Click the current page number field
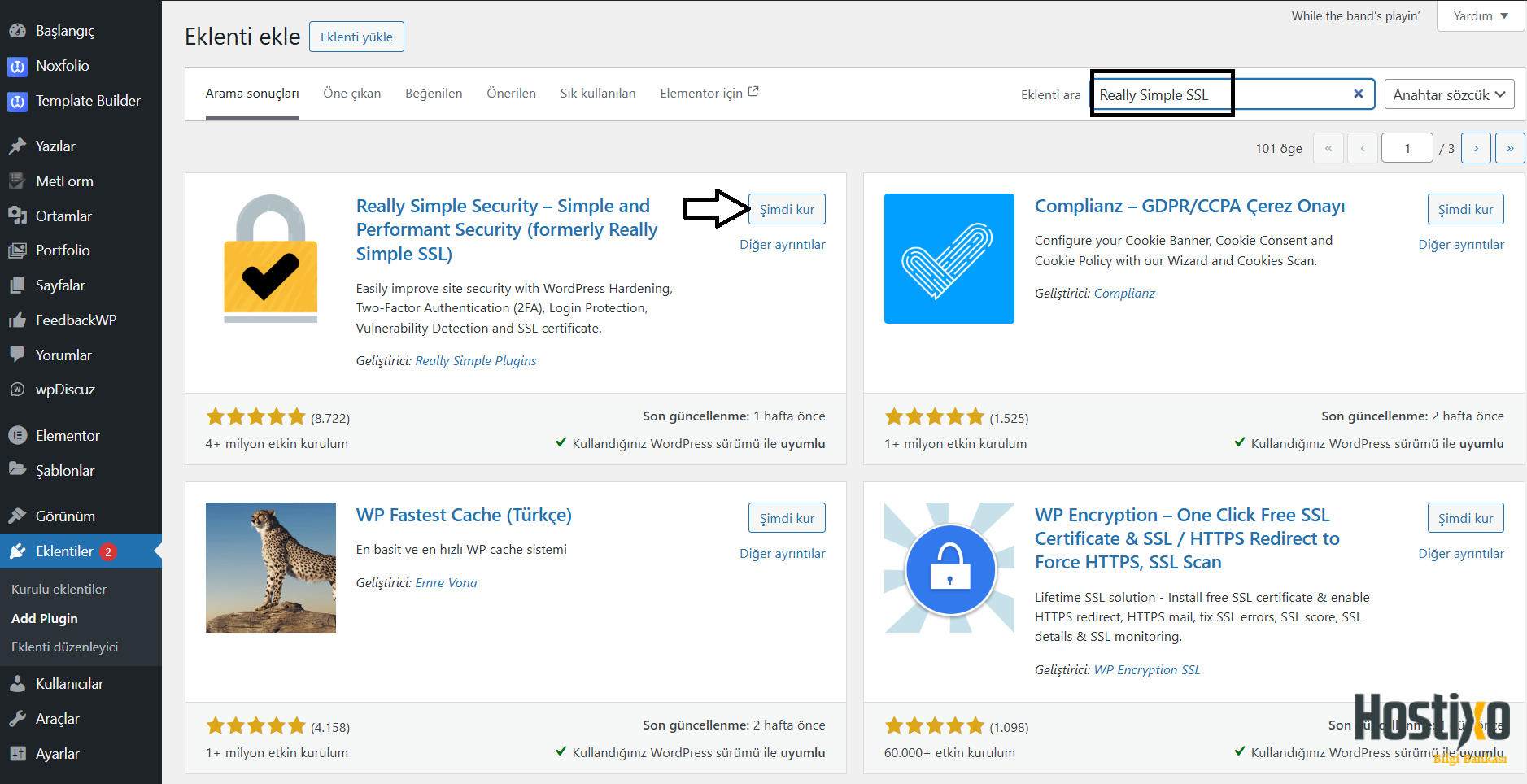Screen dimensions: 1527x784 1407,148
